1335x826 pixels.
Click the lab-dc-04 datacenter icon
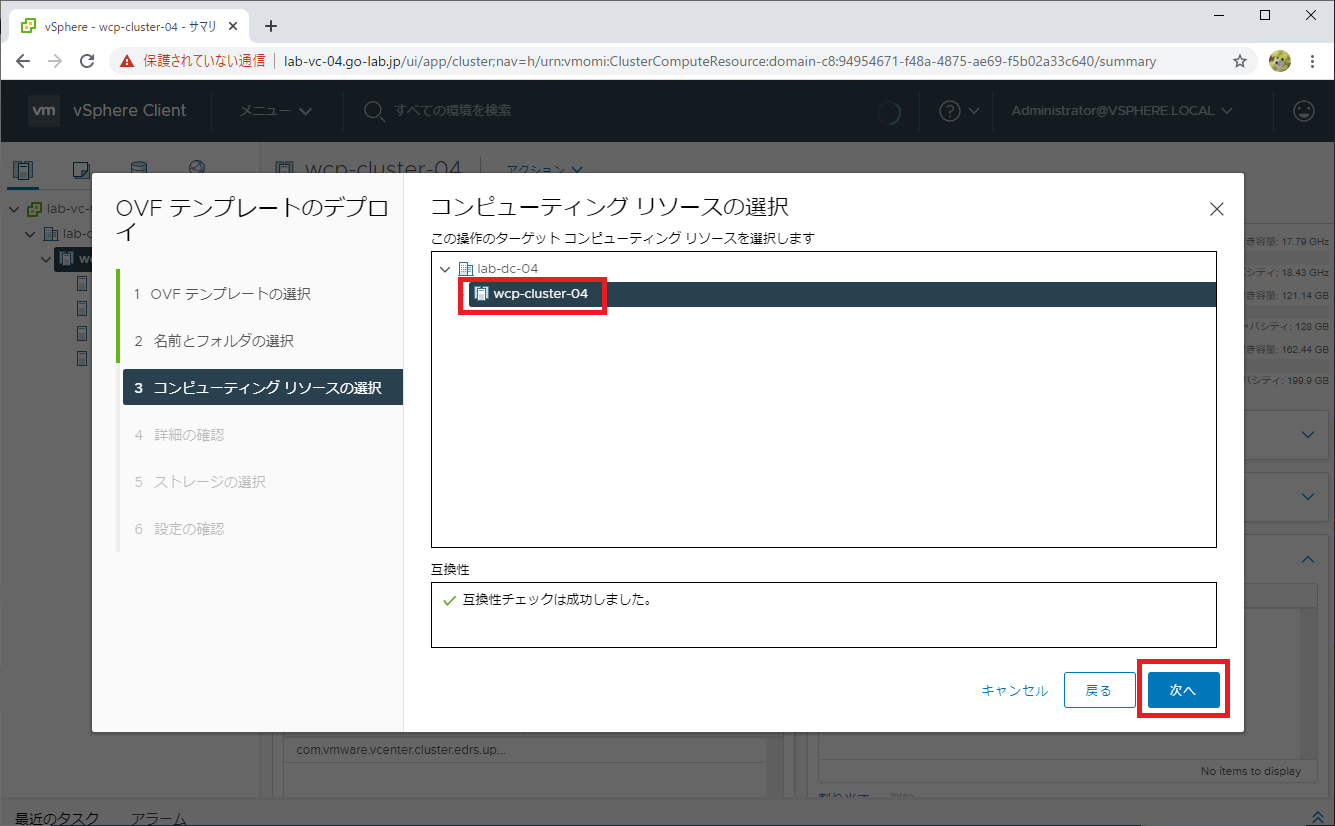(x=465, y=269)
